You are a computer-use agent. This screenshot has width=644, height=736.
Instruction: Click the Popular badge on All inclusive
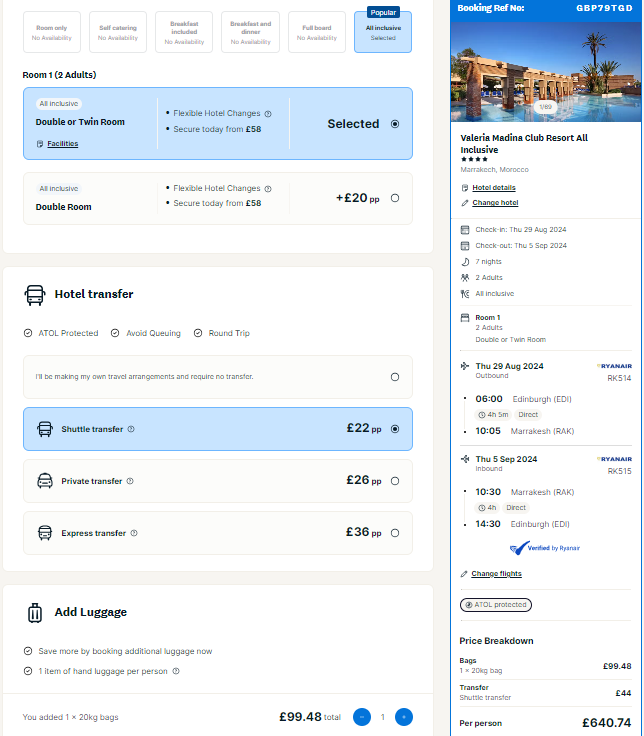(x=383, y=12)
